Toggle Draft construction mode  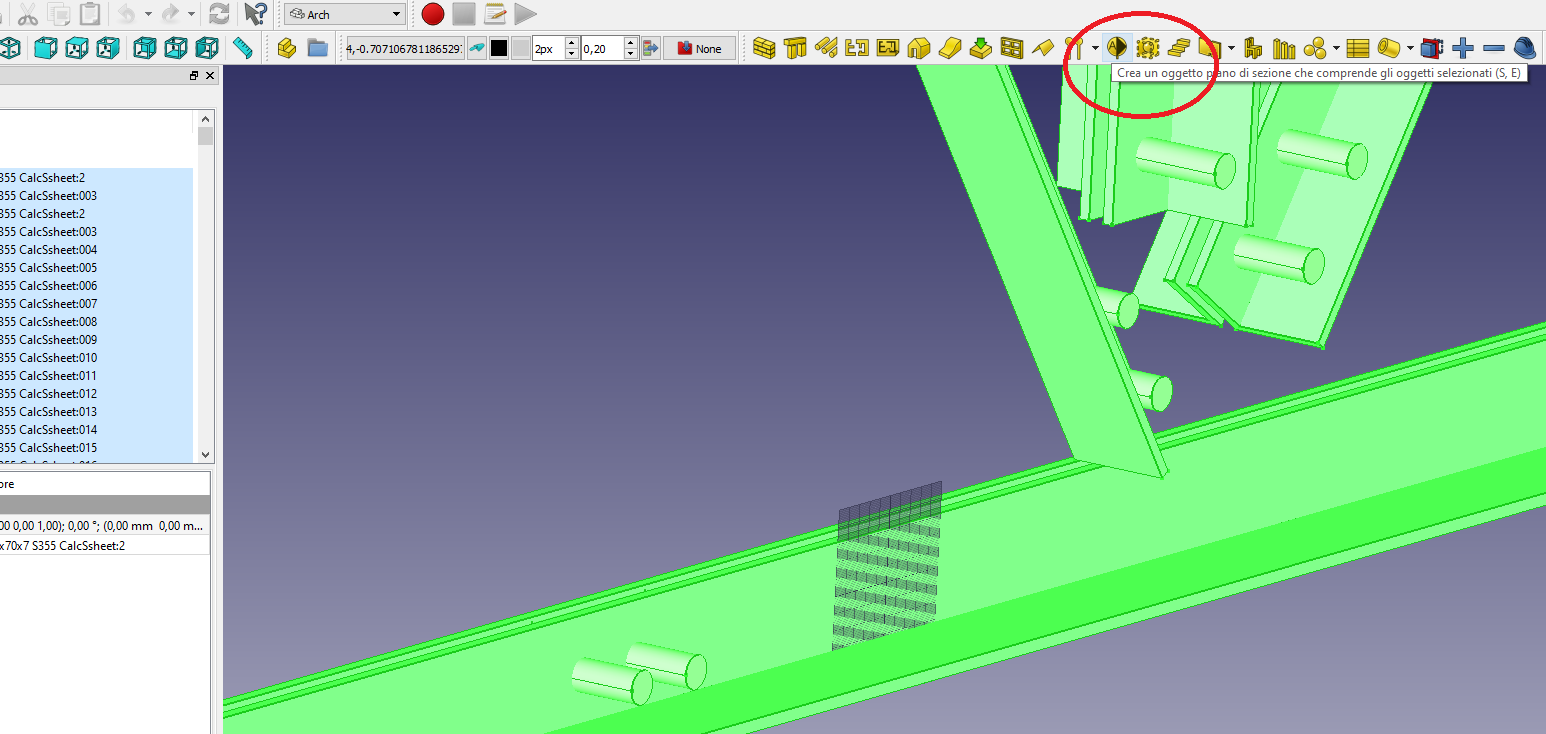point(478,48)
